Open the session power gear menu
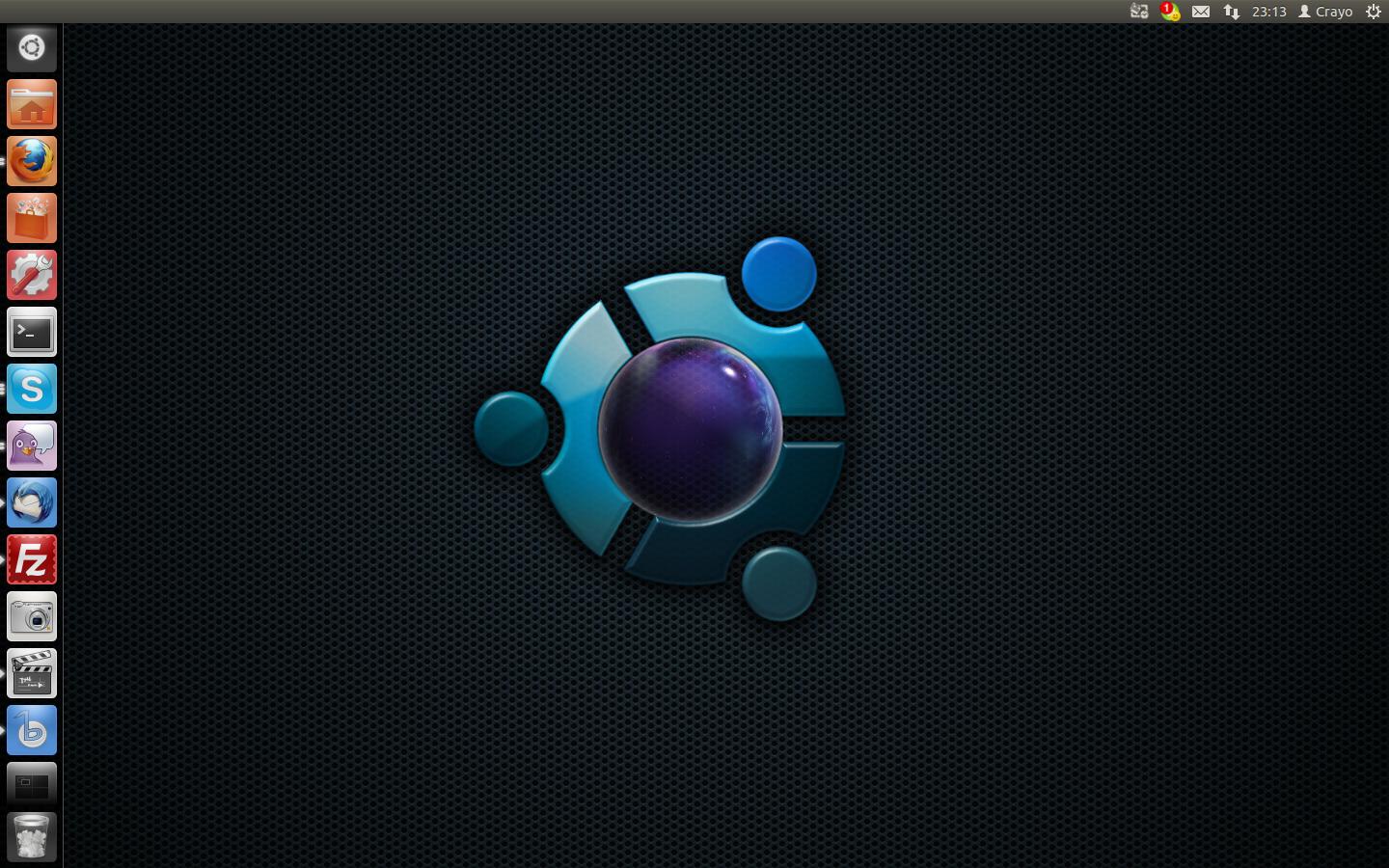The image size is (1389, 868). (1374, 12)
